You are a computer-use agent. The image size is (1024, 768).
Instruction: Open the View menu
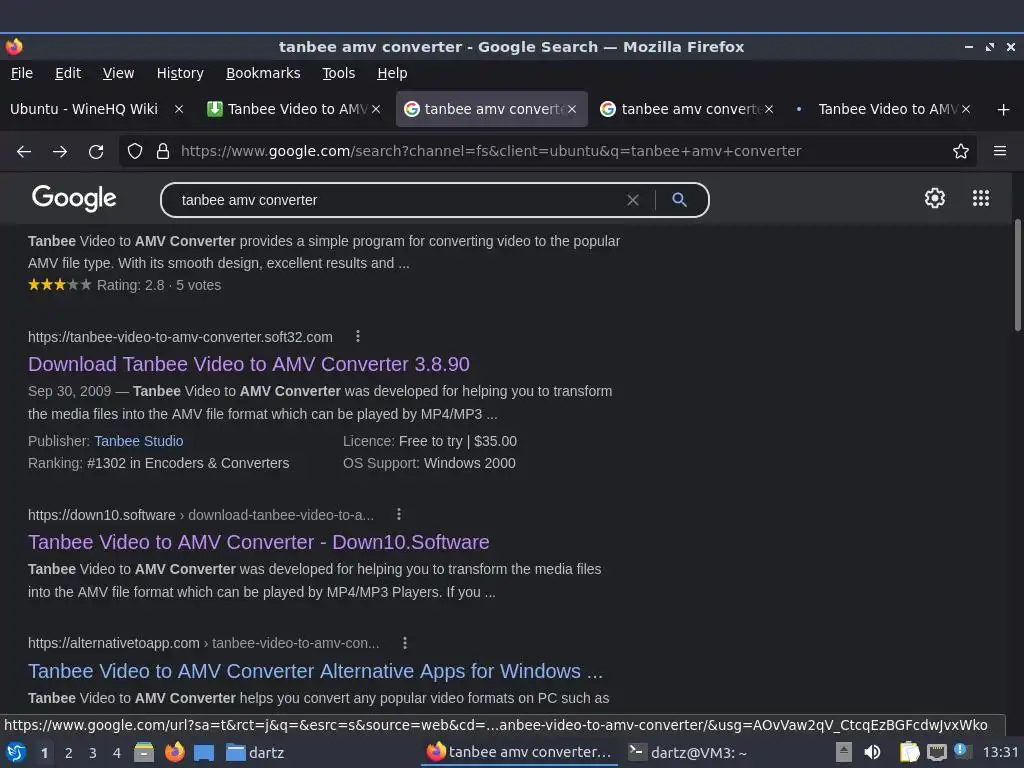click(118, 73)
